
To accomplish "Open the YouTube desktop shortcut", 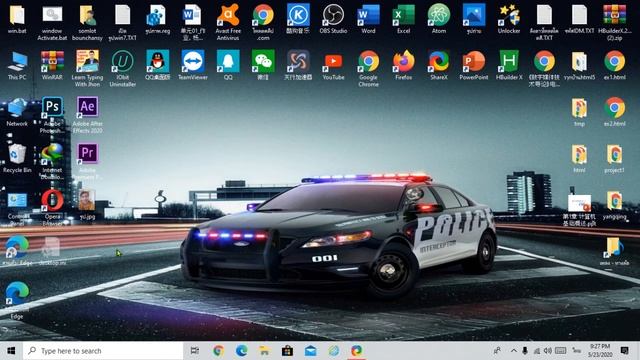I will [x=333, y=62].
